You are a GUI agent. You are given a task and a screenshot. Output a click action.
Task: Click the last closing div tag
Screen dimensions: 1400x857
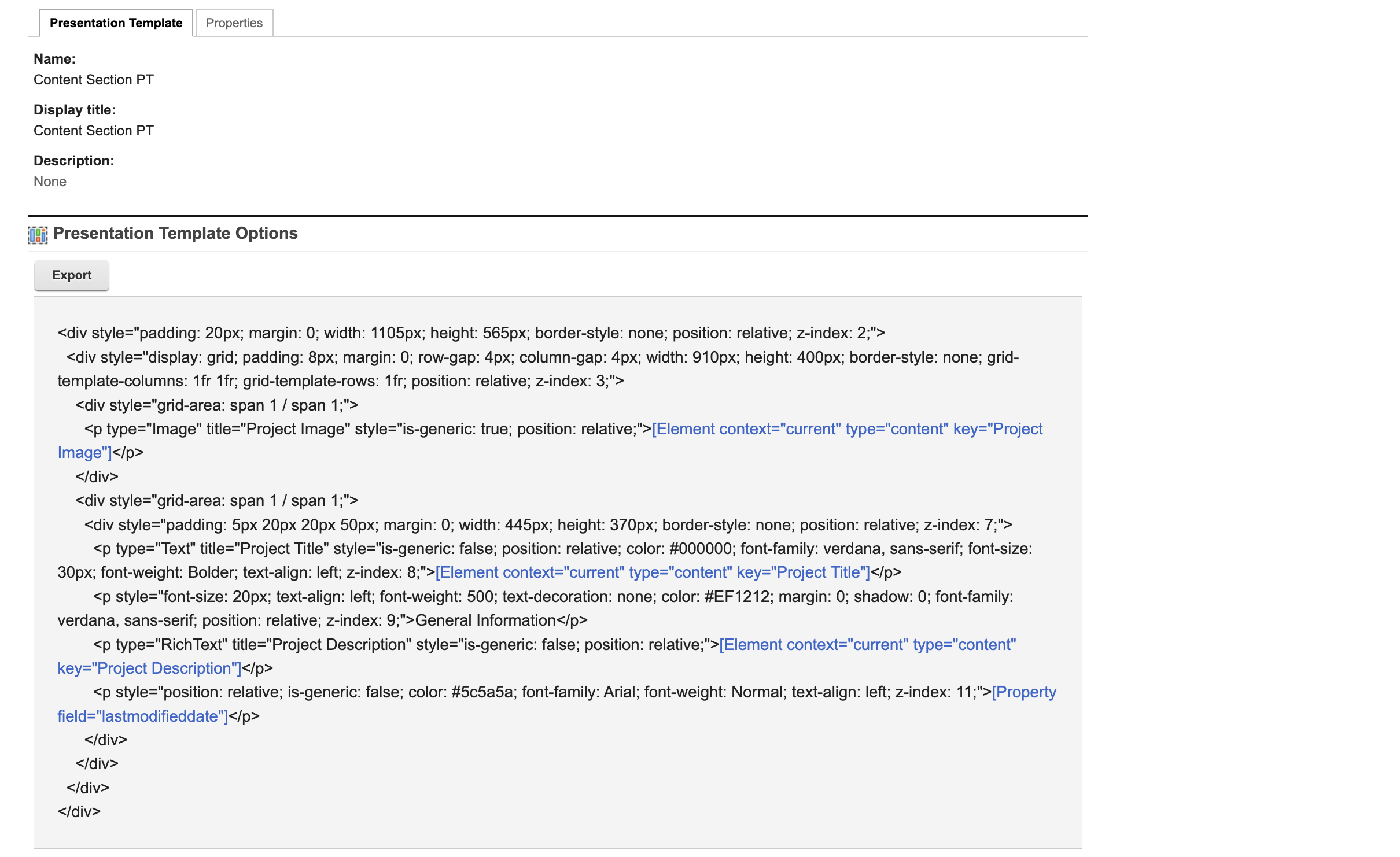79,812
